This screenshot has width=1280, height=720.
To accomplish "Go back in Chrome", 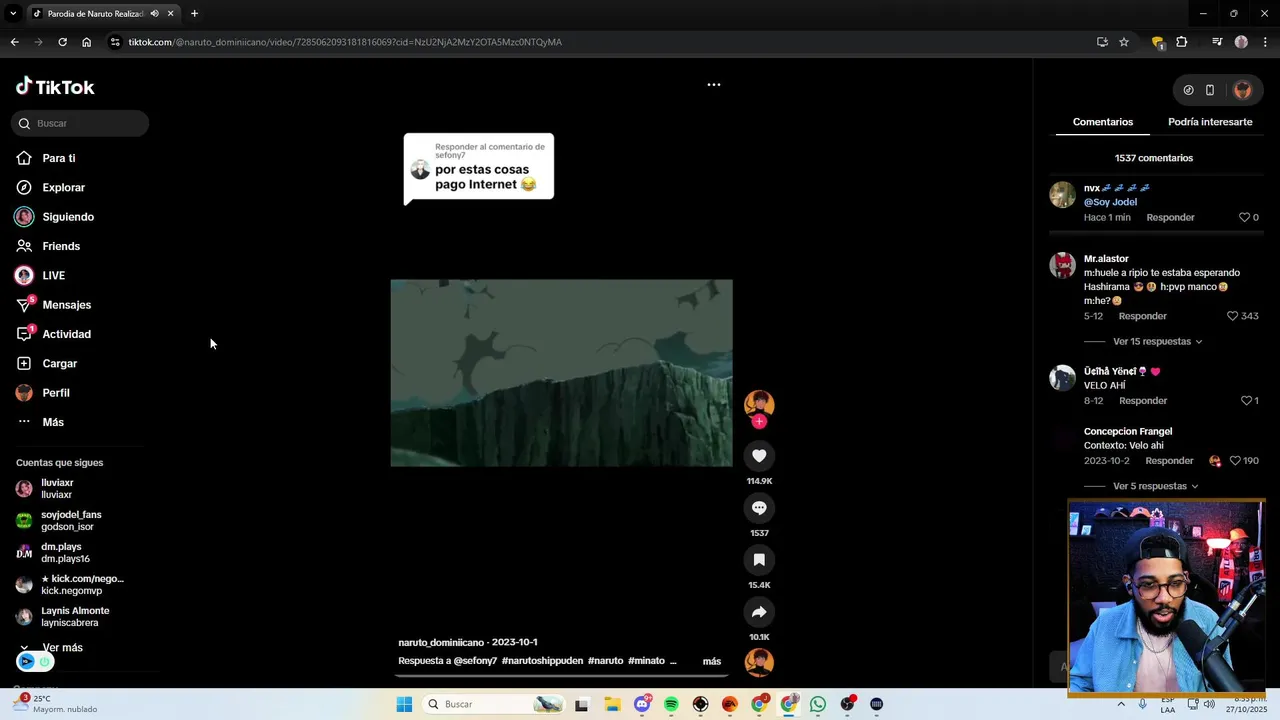I will pos(14,42).
